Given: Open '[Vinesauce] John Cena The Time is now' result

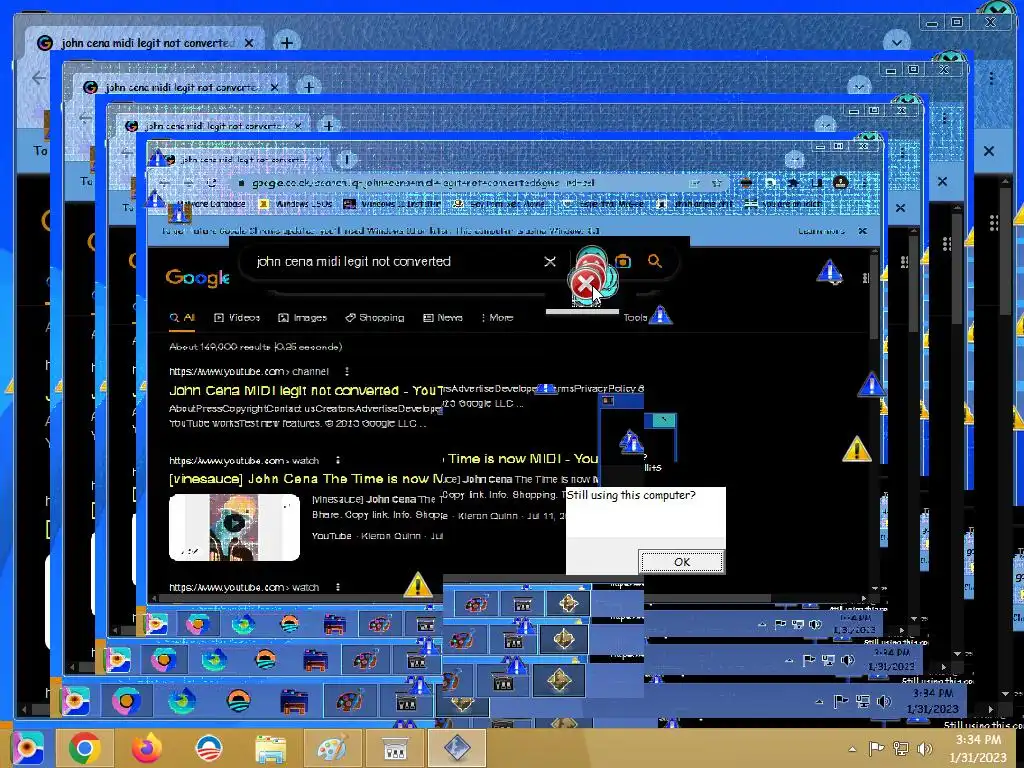Looking at the screenshot, I should pyautogui.click(x=306, y=479).
